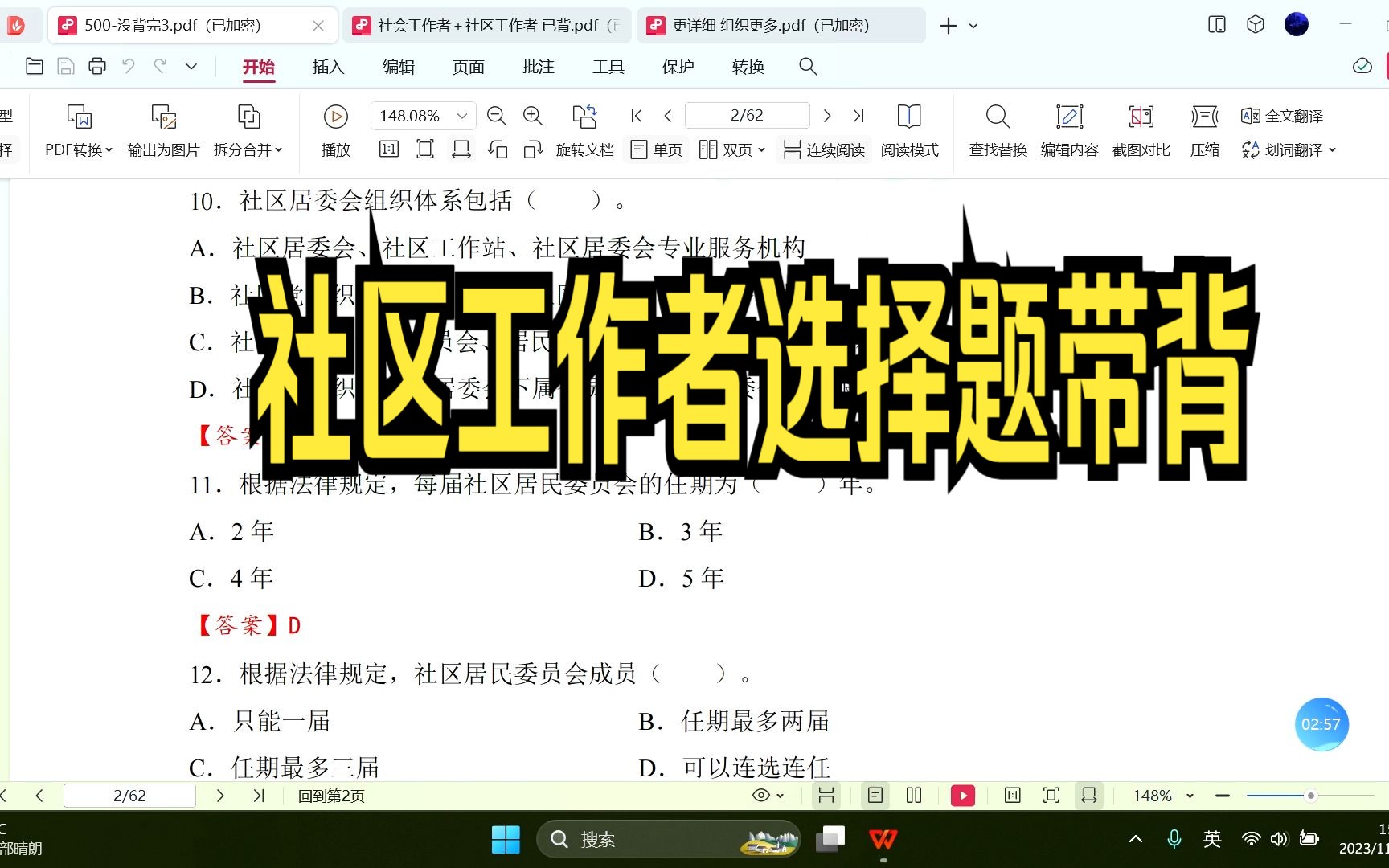Click the 压缩 compress tool
Screen dimensions: 1389x868
point(1204,130)
